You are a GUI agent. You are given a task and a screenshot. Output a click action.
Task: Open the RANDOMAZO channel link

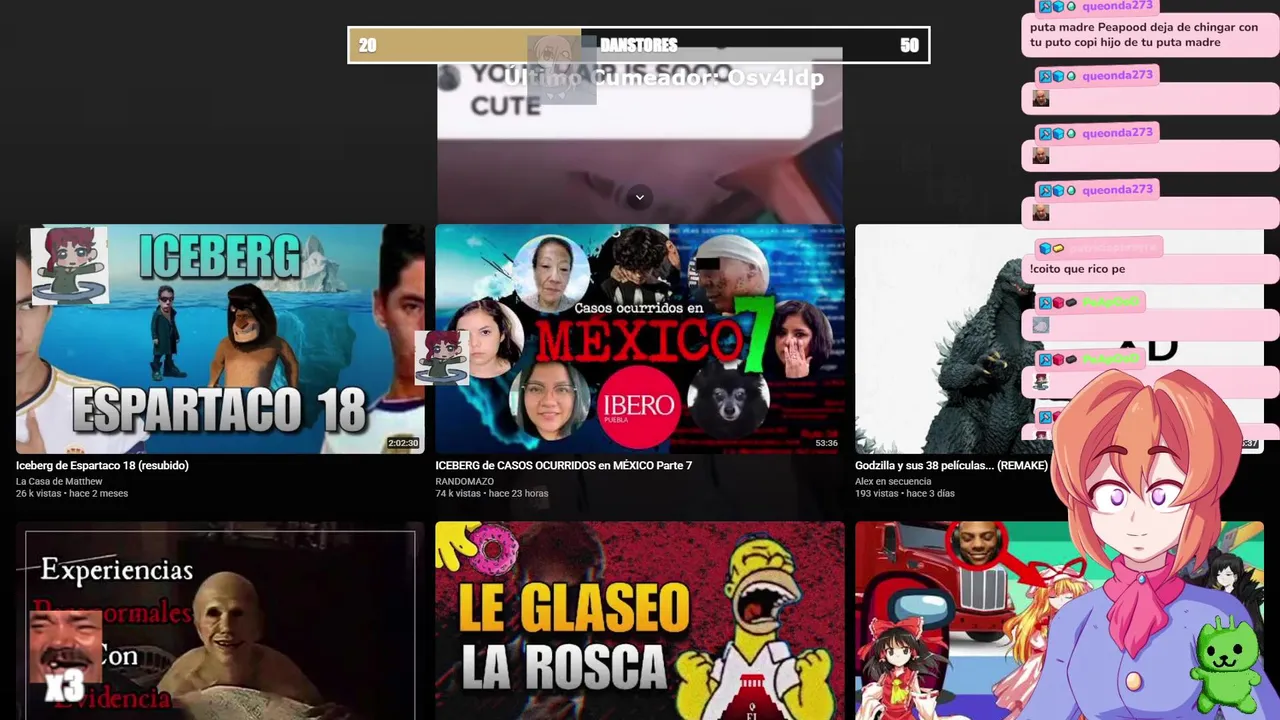(464, 482)
